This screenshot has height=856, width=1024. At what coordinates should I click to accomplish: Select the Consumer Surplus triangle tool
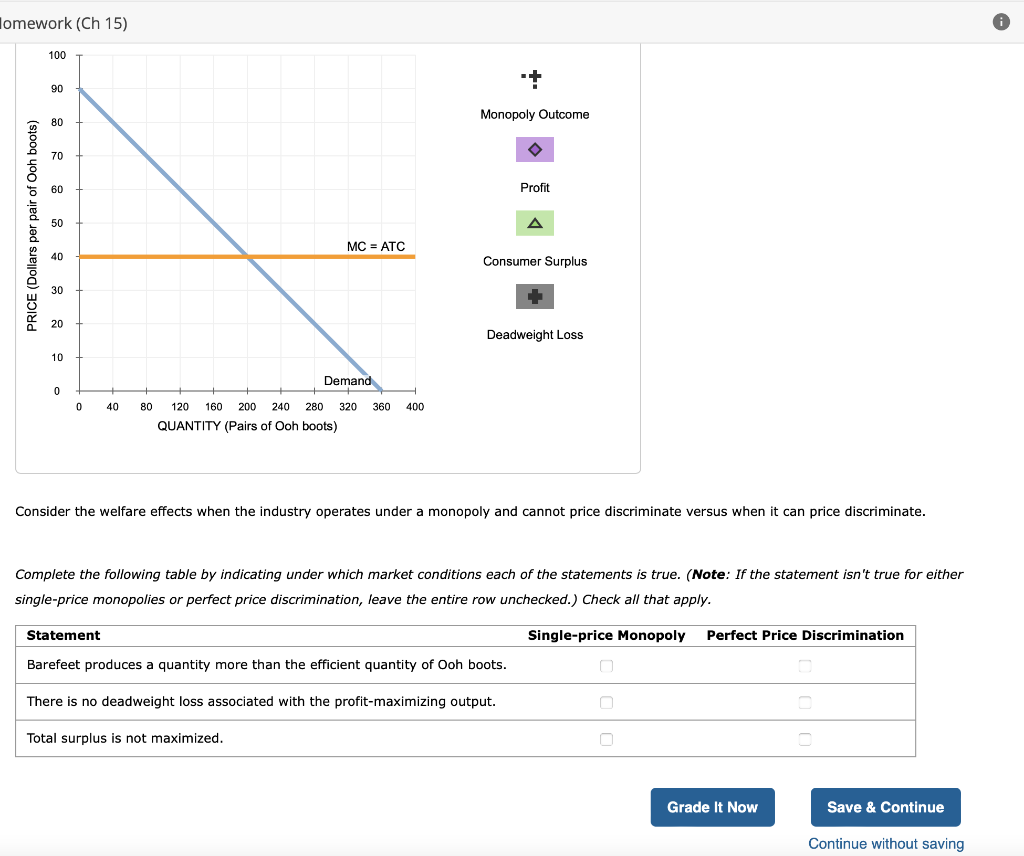coord(535,222)
